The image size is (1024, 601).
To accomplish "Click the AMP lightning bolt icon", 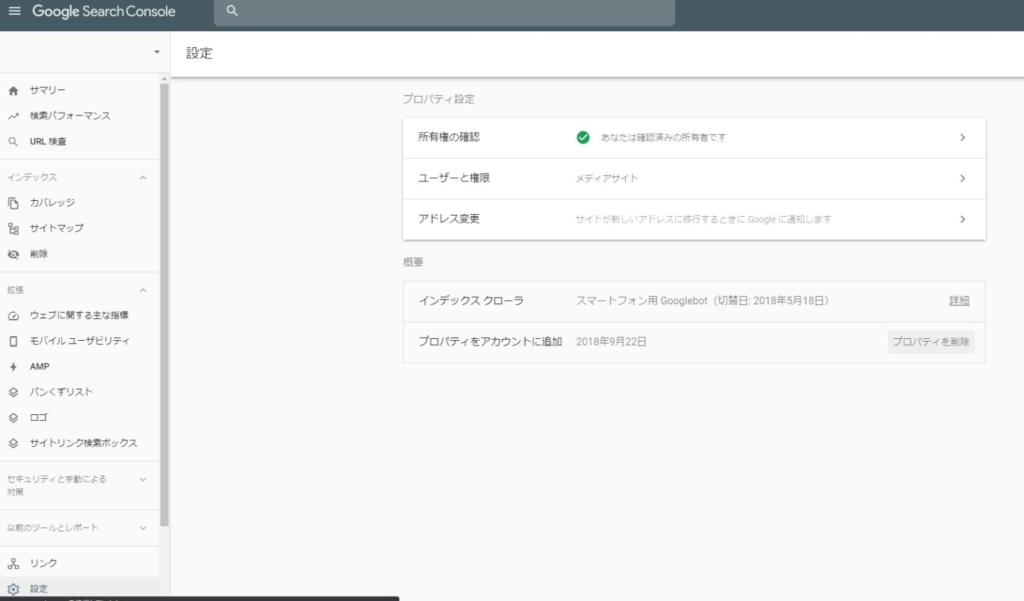I will (13, 367).
